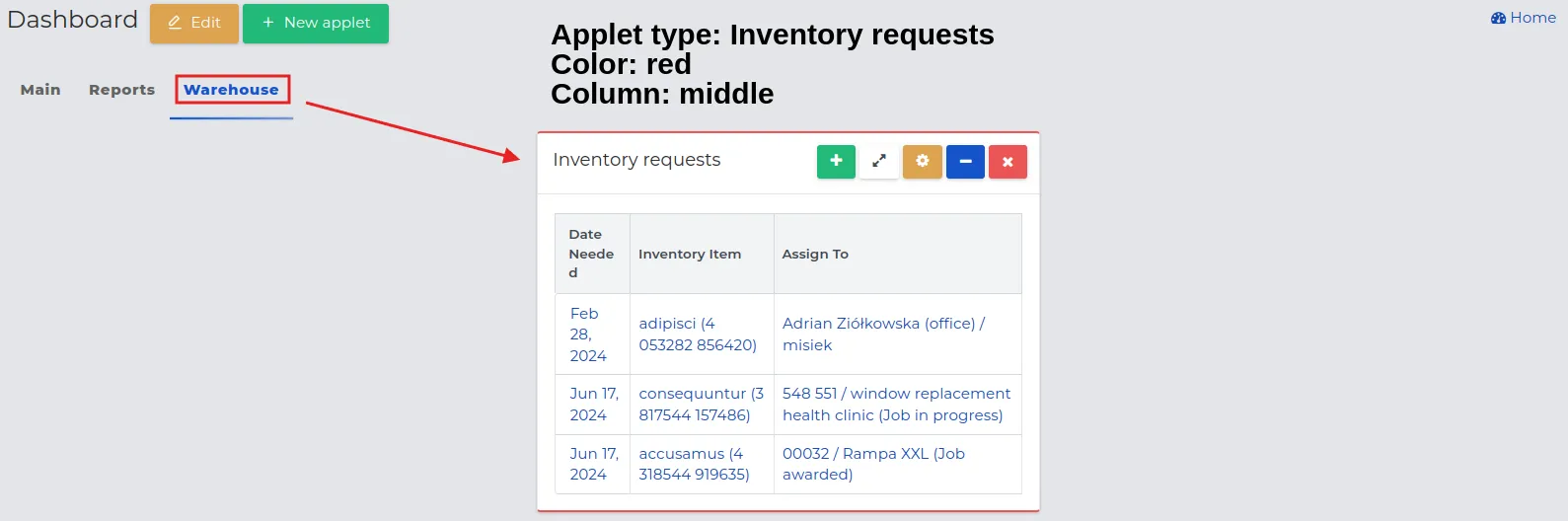Open the window replacement health clinic job link
Image resolution: width=1568 pixels, height=521 pixels.
coord(896,405)
